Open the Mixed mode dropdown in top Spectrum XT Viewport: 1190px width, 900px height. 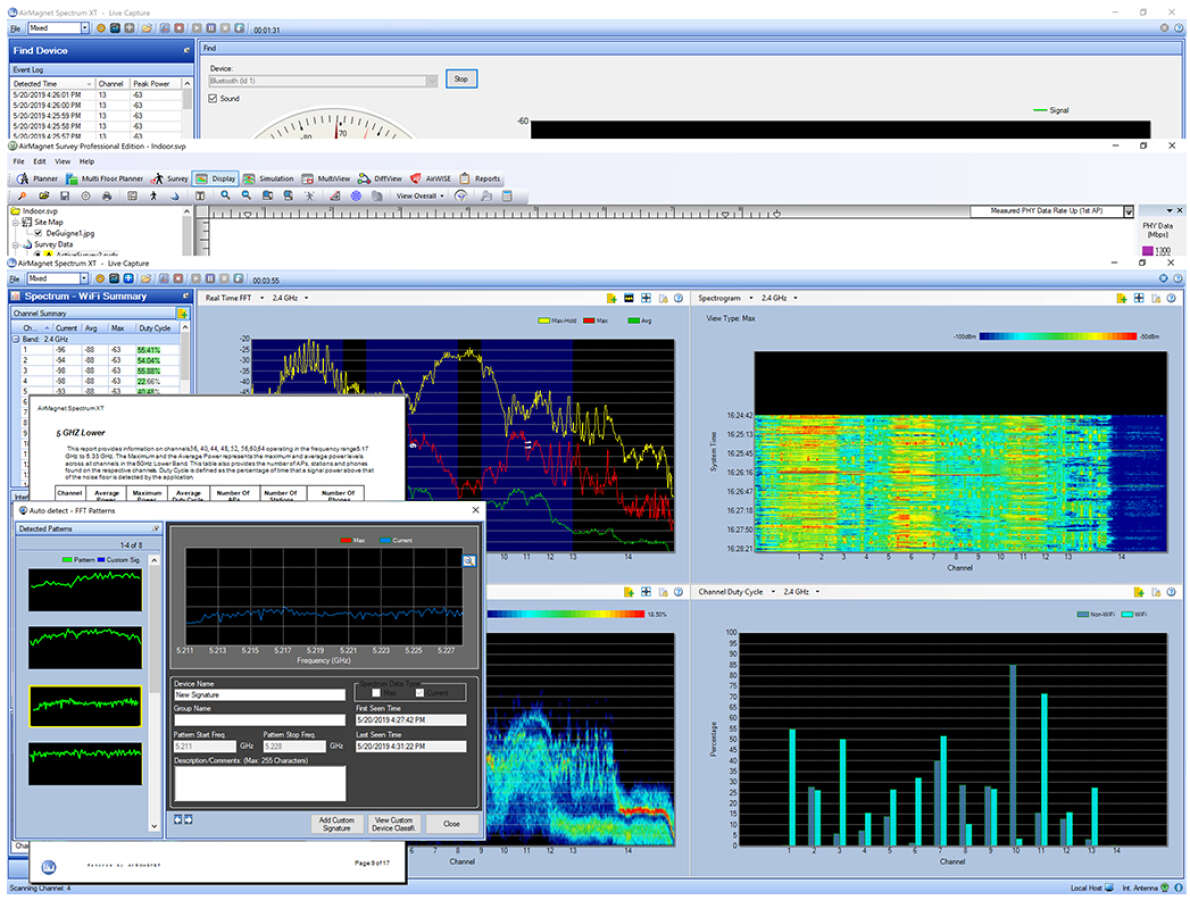84,28
